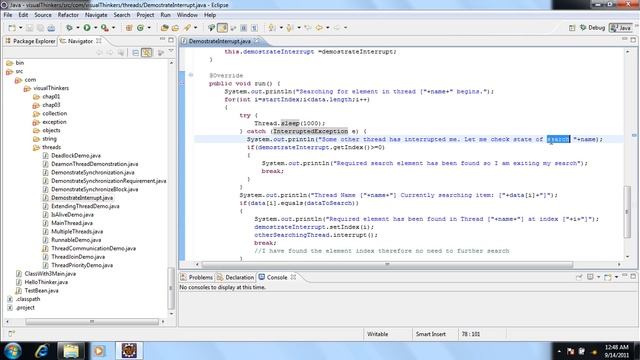Switch to the Declaration tab
The image size is (640, 360).
(x=236, y=277)
